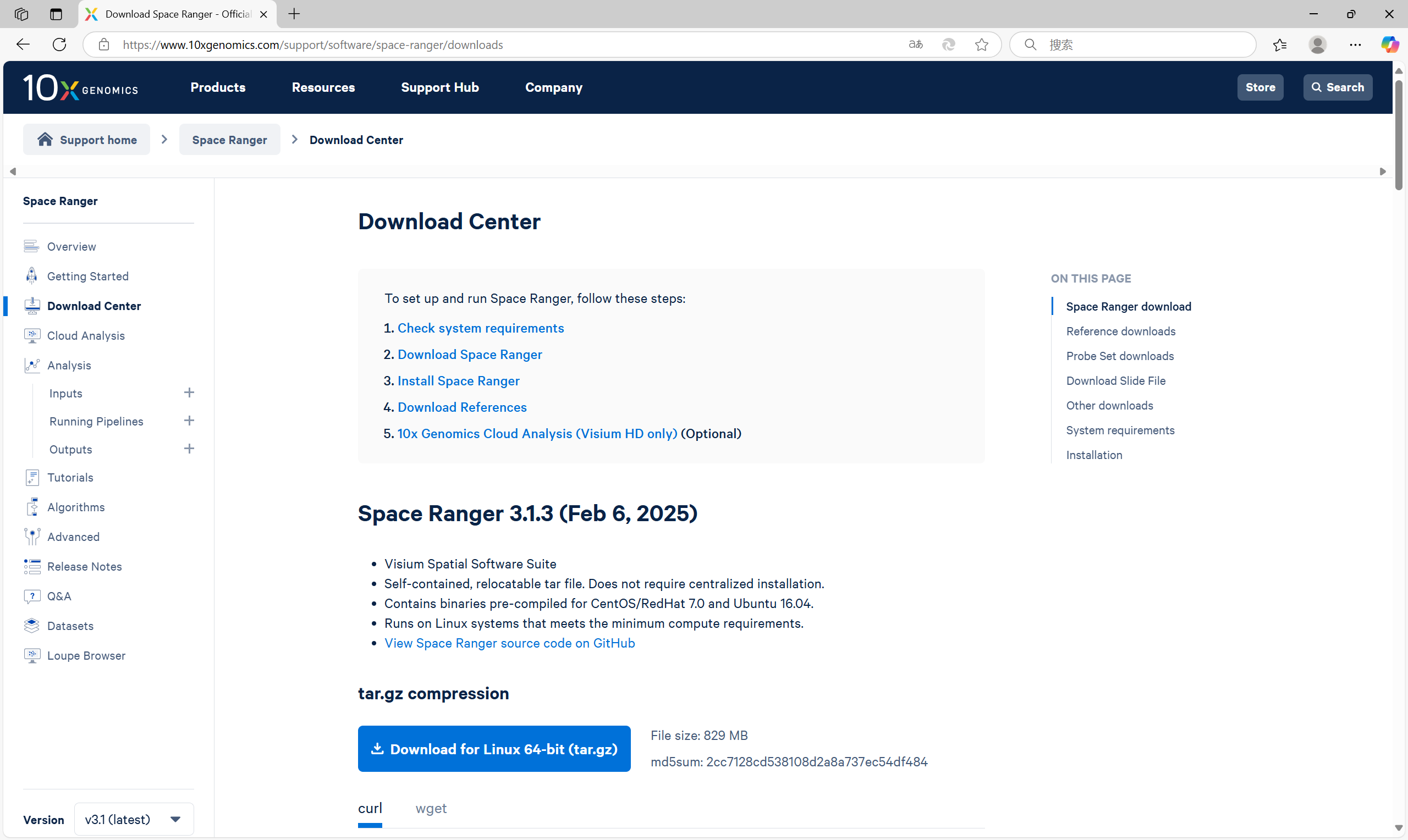Click the browser address bar URL
Viewport: 1408px width, 840px height.
point(312,45)
